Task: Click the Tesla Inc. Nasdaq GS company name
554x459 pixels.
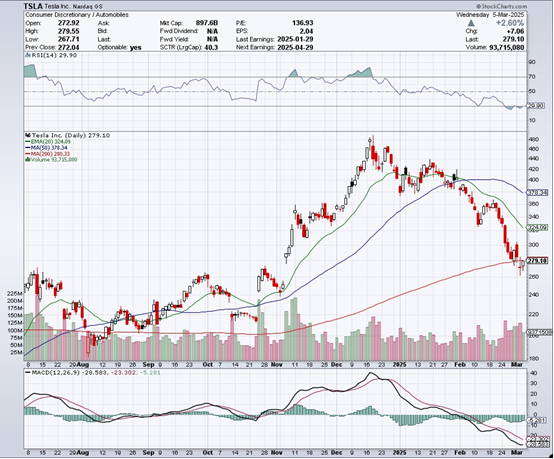Action: 74,7
